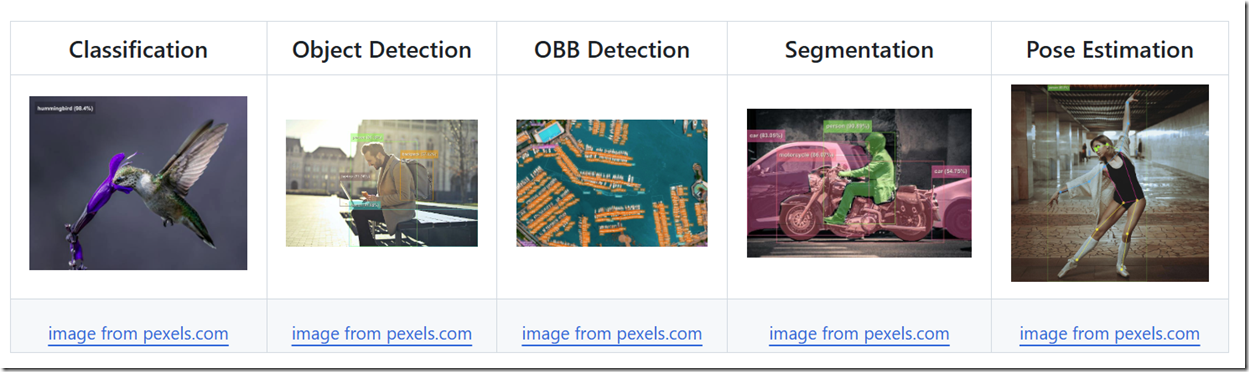Click the OBB Detection column header
Screen dimensions: 1249x372
612,49
